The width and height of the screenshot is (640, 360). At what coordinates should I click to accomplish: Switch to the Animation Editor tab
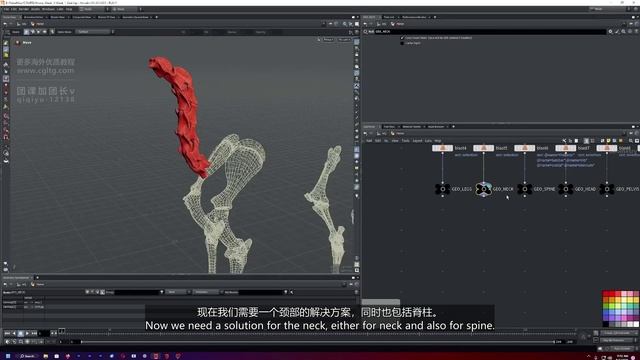click(33, 17)
